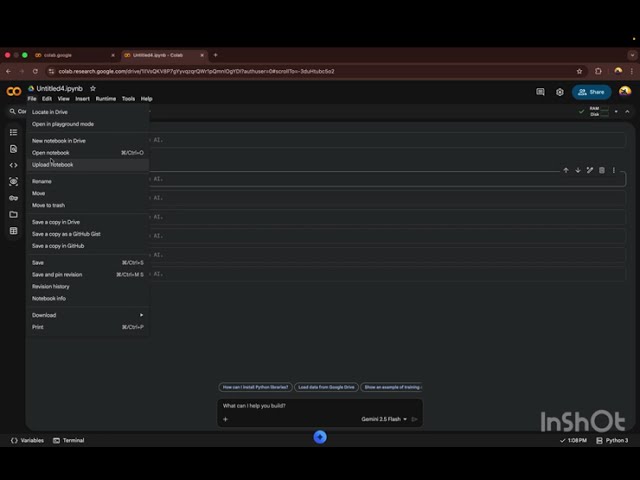Choose Open in playground mode
This screenshot has height=480, width=640.
pos(88,124)
